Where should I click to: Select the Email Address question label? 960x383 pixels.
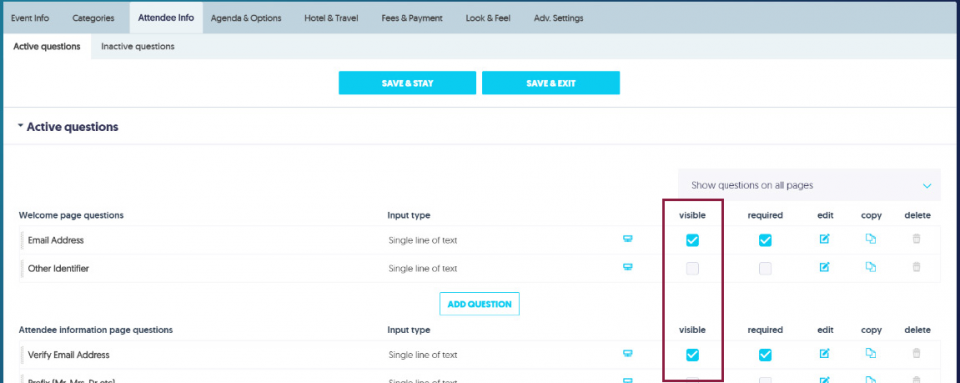[x=56, y=240]
